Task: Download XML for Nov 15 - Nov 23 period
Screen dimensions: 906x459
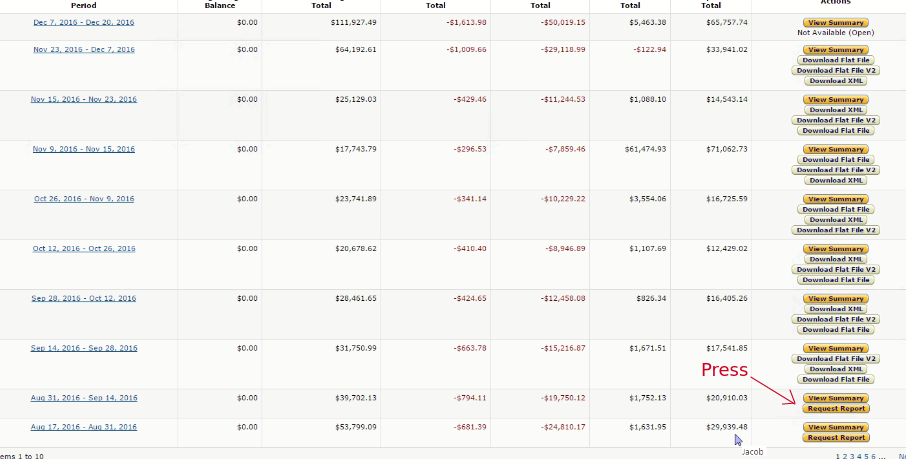Action: [835, 110]
